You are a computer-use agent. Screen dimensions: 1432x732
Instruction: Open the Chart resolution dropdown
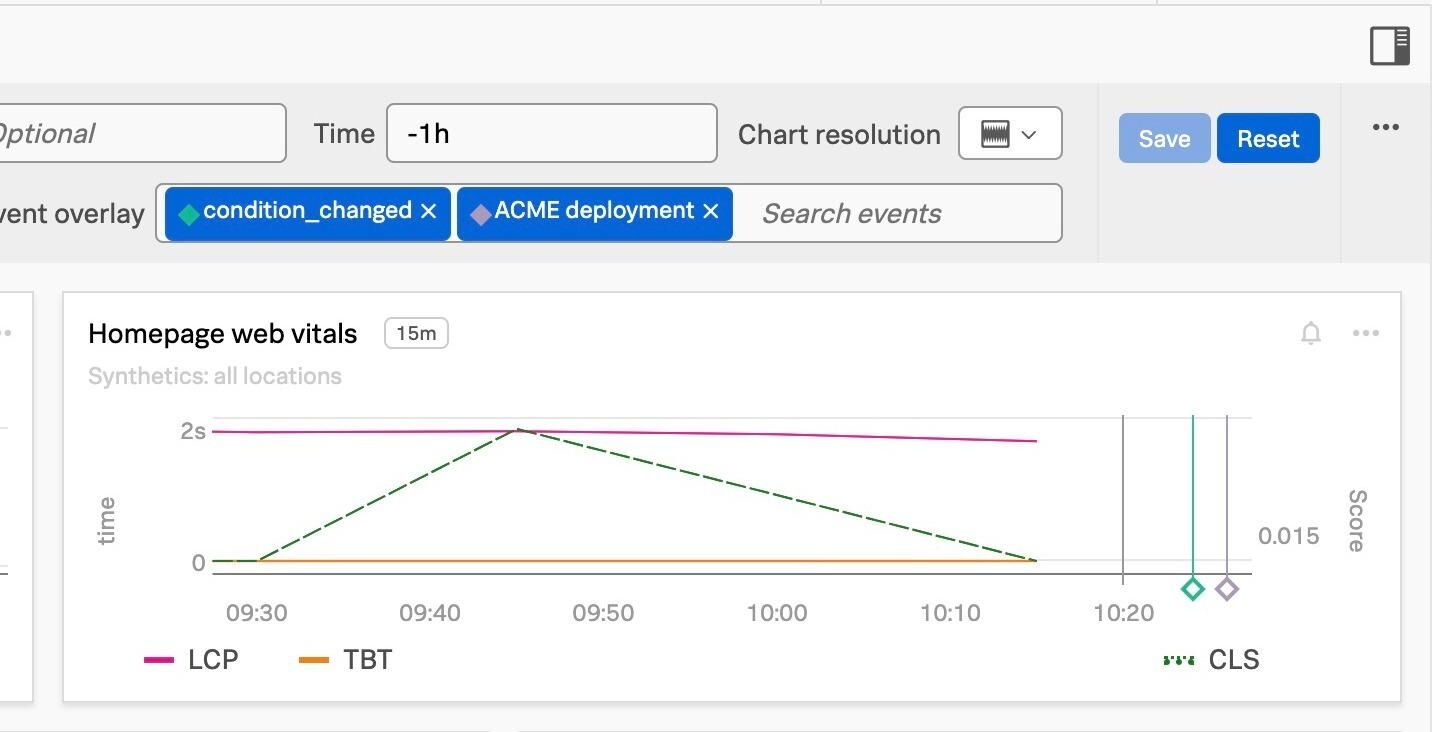tap(1009, 134)
